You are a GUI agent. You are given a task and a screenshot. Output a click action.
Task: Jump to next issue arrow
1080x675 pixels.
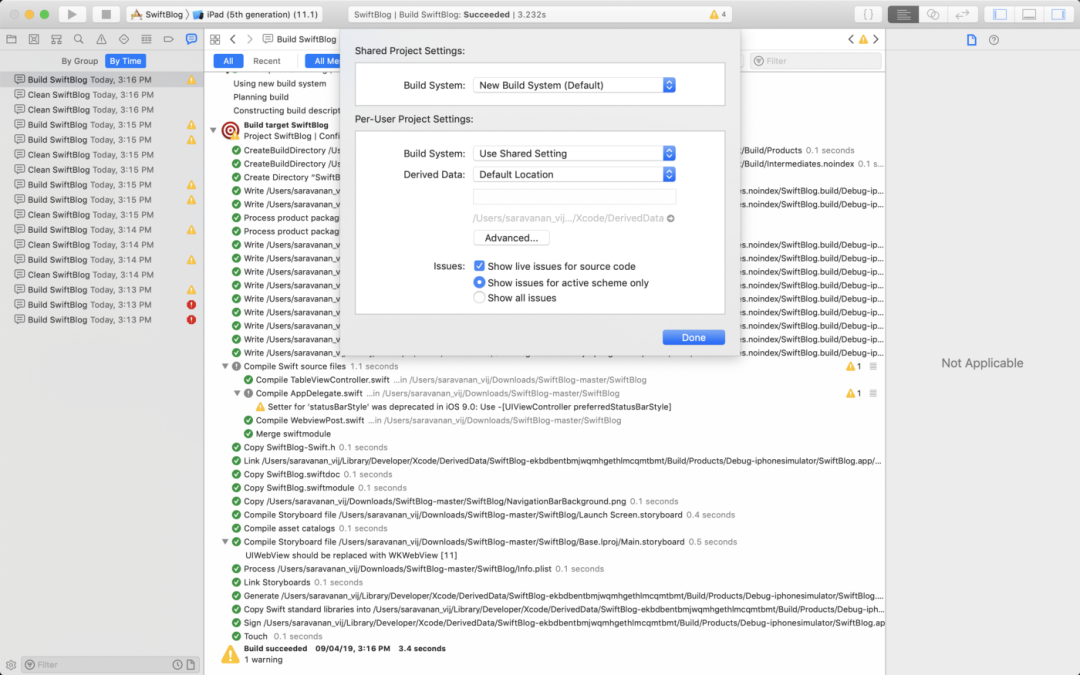point(876,39)
